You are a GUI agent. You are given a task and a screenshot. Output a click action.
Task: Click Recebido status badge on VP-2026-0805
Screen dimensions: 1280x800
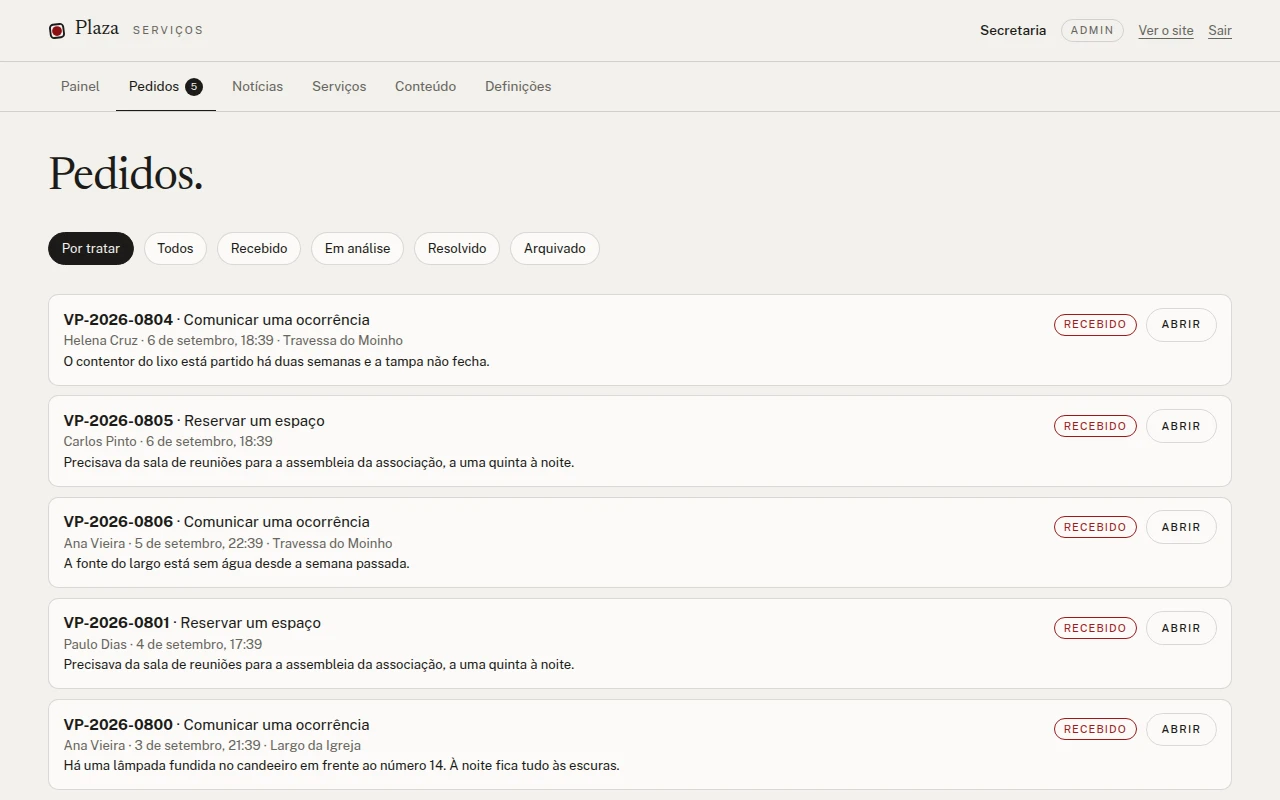1095,426
